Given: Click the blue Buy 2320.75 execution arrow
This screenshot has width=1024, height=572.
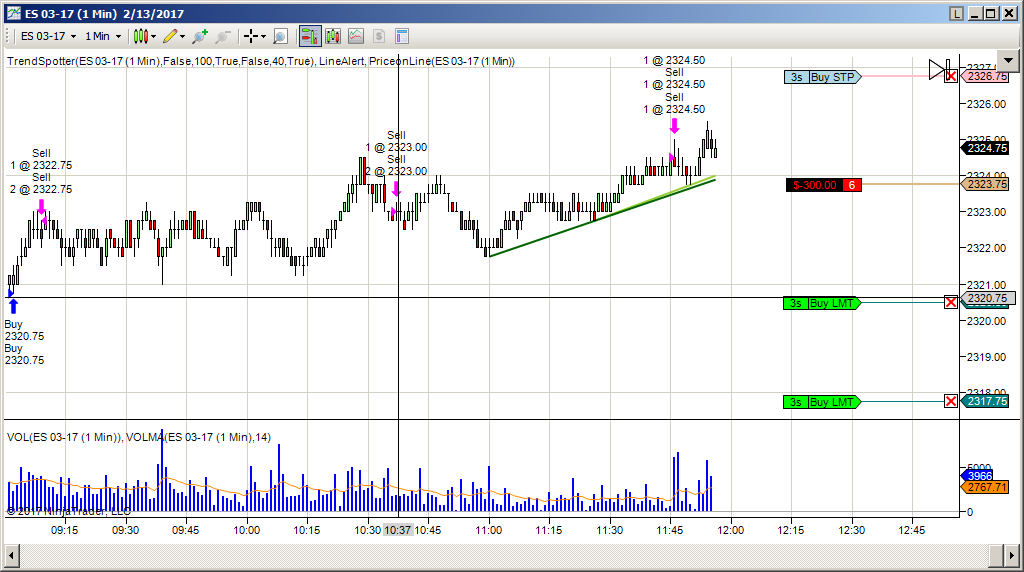Looking at the screenshot, I should pyautogui.click(x=13, y=306).
